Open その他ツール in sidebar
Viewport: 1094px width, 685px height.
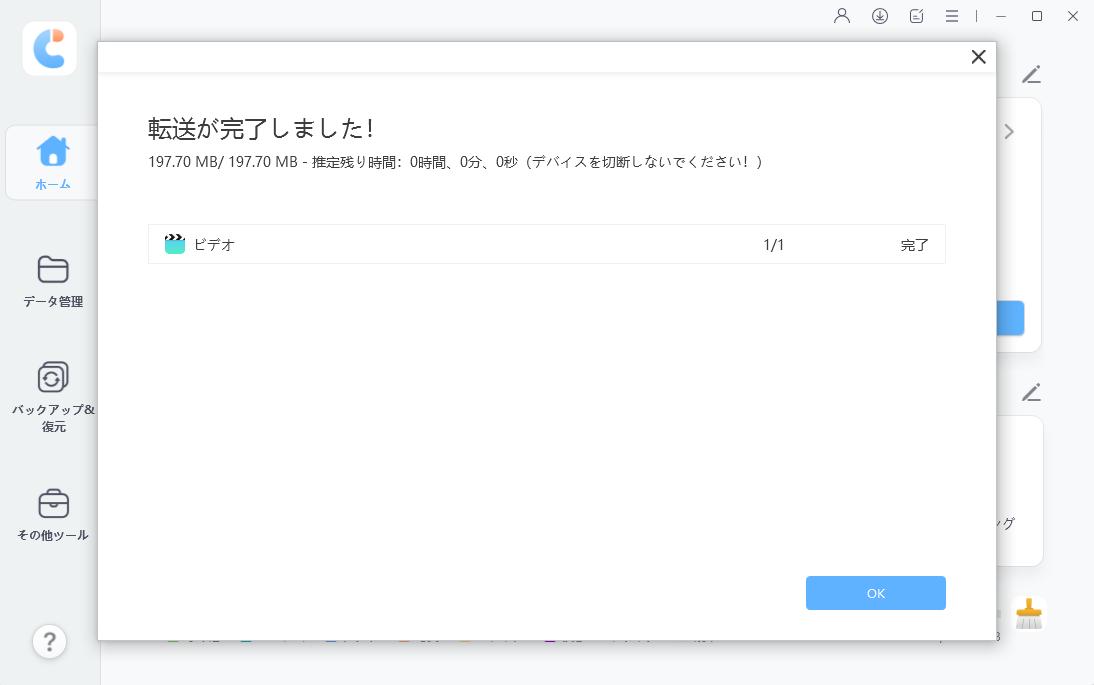53,515
